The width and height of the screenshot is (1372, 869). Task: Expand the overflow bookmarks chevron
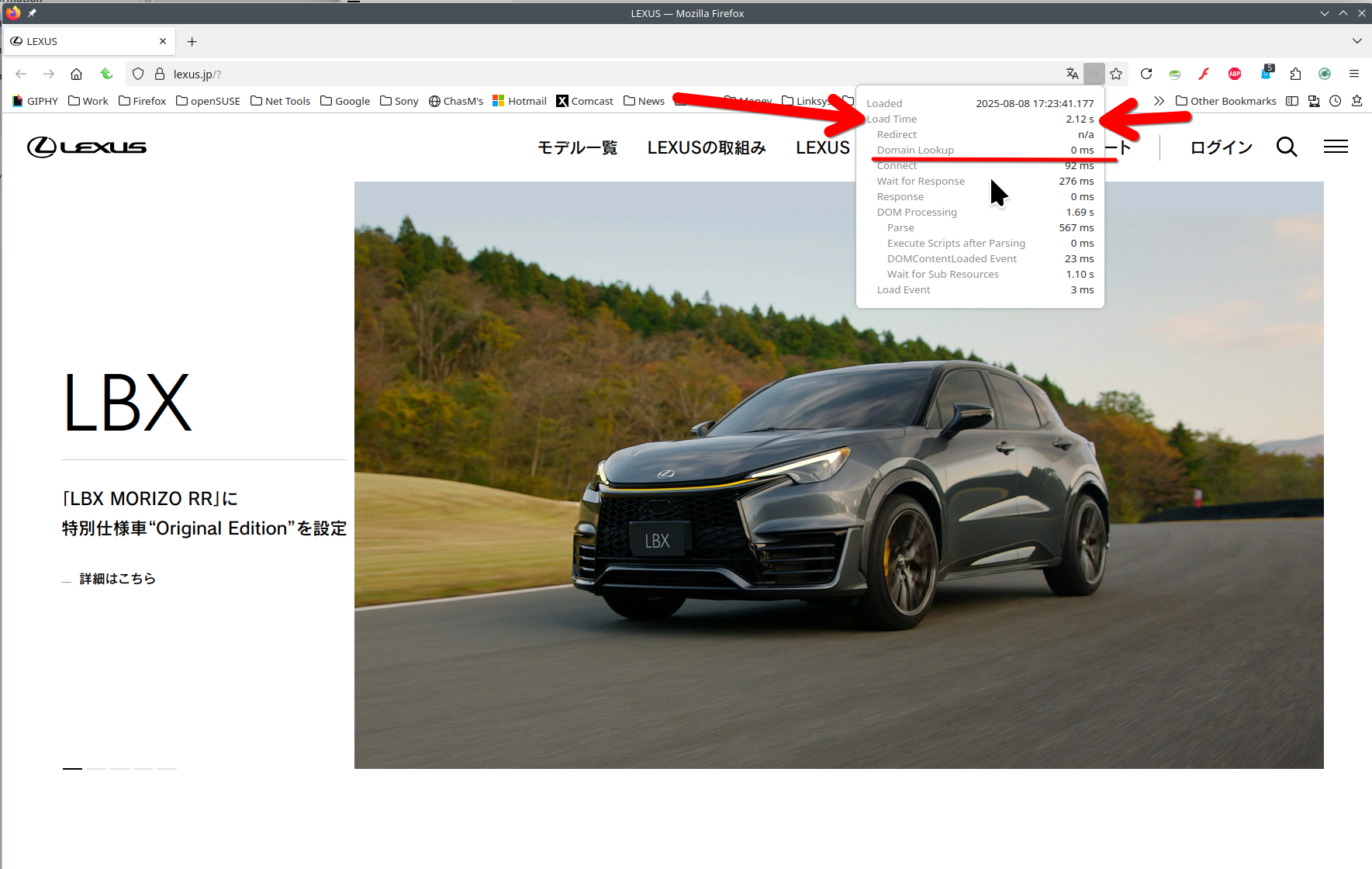pos(1159,101)
